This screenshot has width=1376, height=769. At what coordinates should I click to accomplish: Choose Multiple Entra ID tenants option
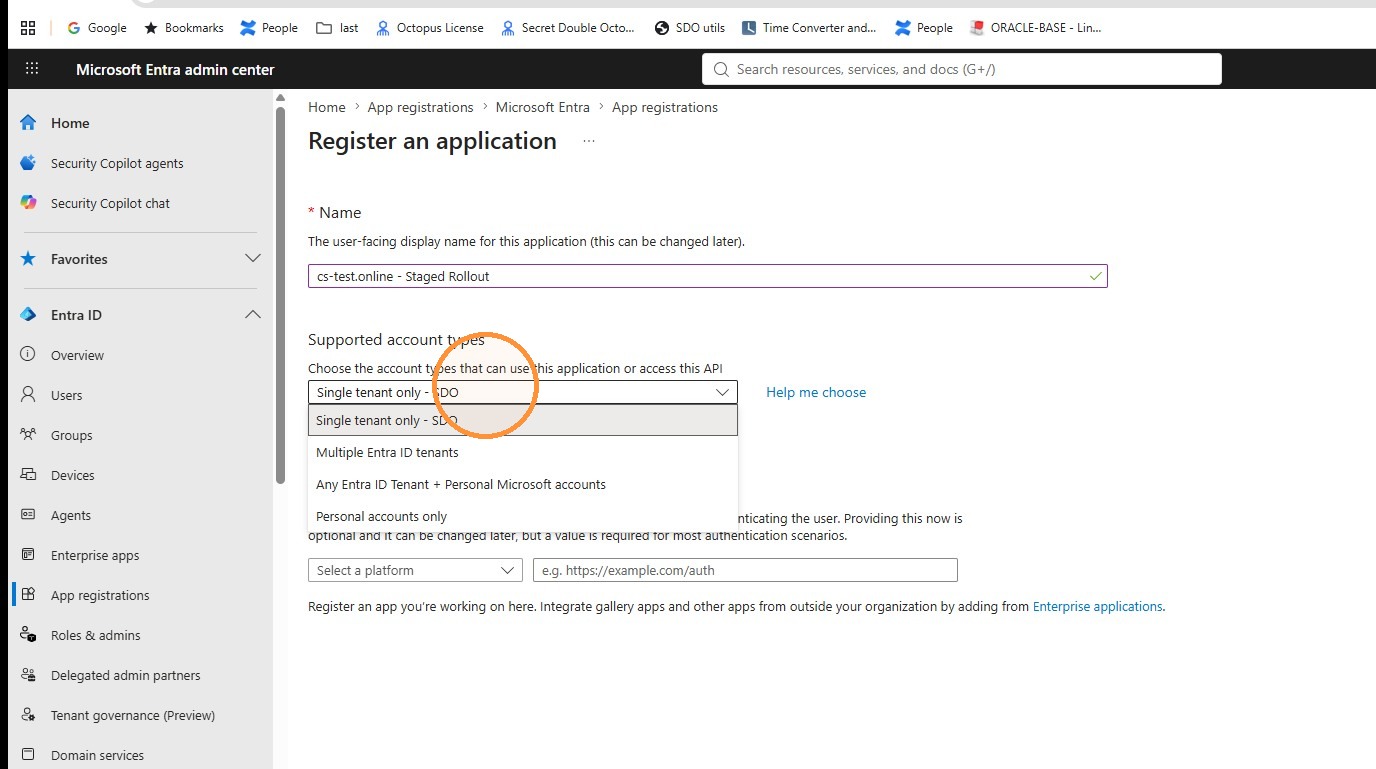522,452
